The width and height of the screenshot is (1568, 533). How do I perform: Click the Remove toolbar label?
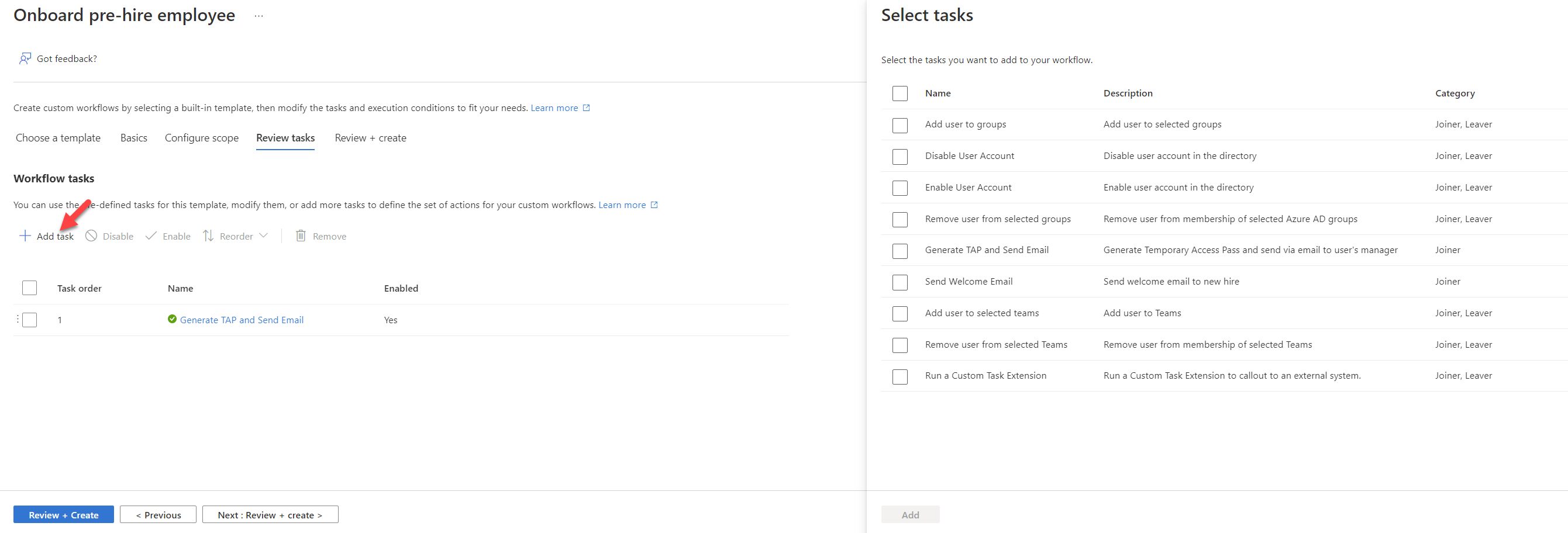[329, 236]
